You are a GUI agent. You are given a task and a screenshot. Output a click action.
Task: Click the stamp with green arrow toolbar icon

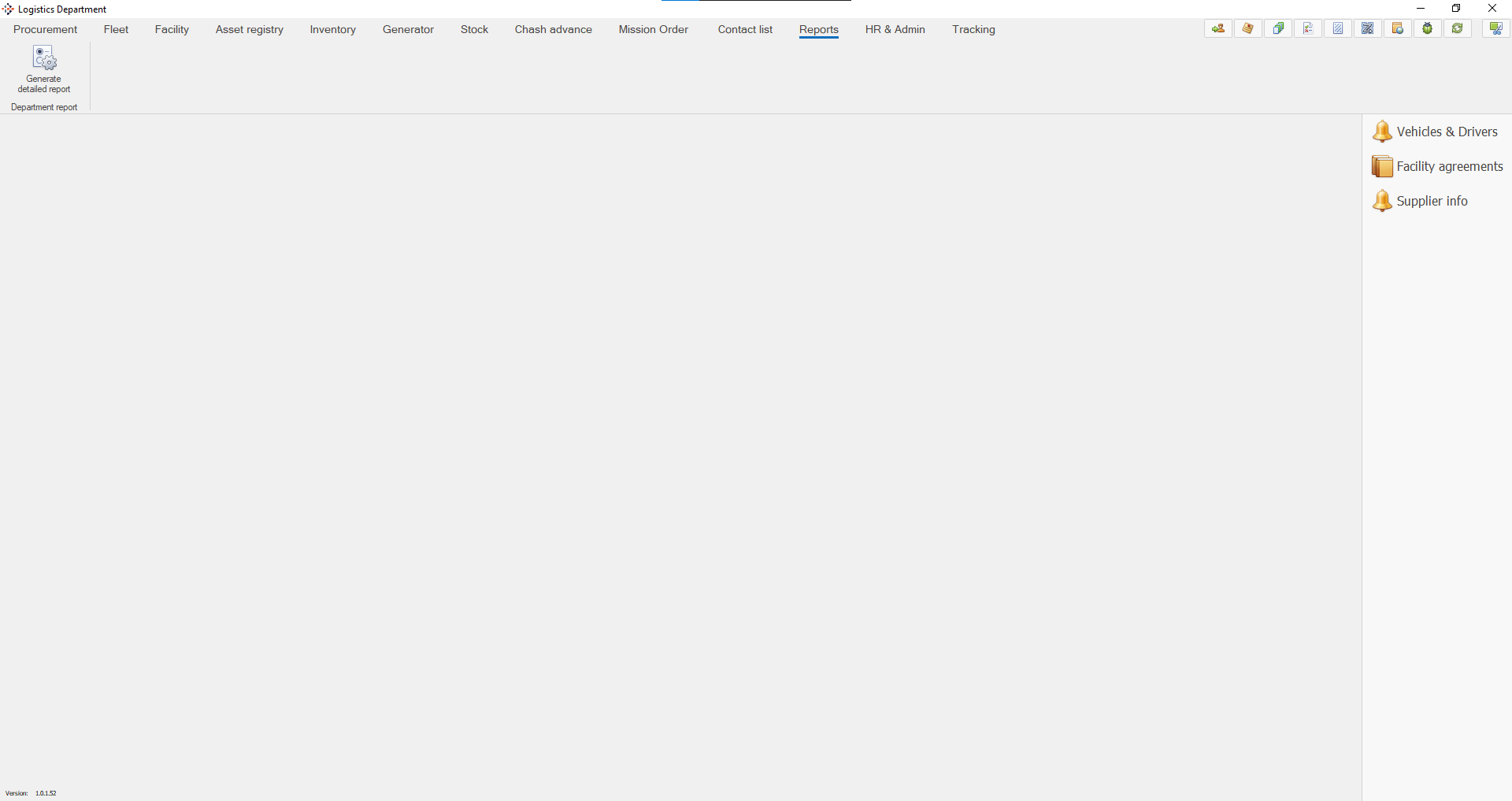pos(1217,29)
